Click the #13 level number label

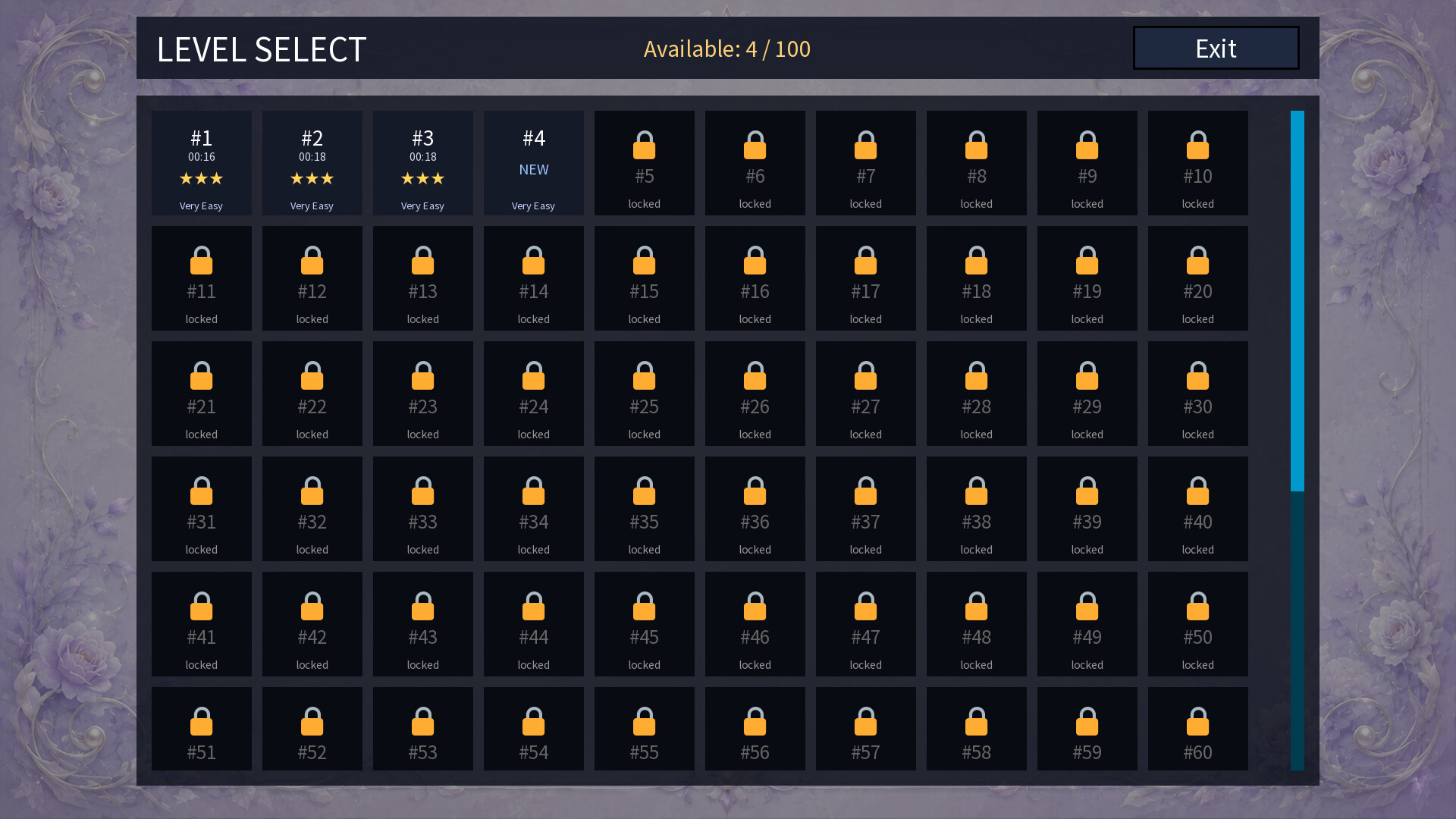click(x=423, y=291)
